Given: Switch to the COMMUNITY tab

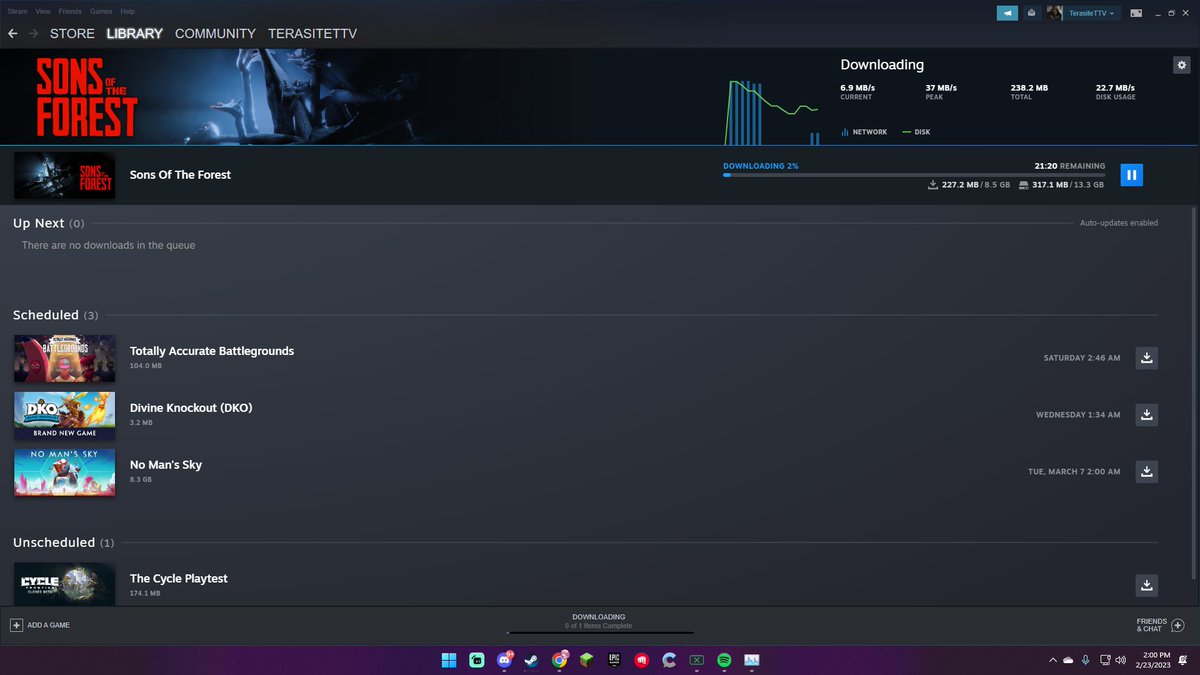Looking at the screenshot, I should click(x=215, y=33).
